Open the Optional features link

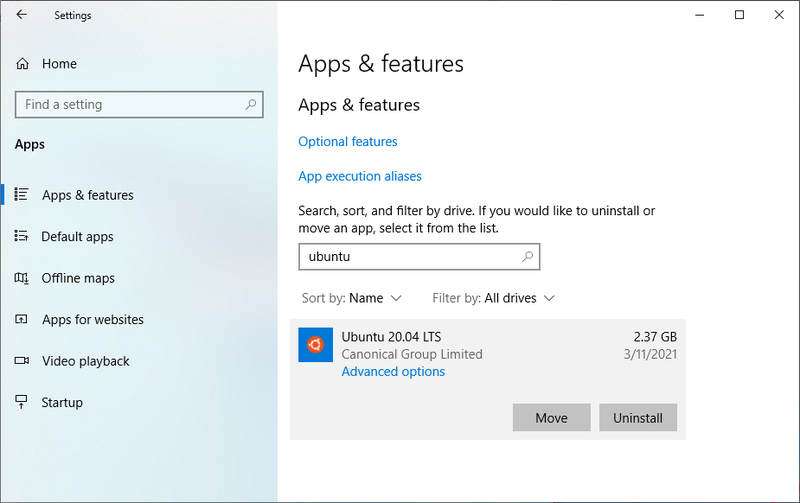[347, 141]
